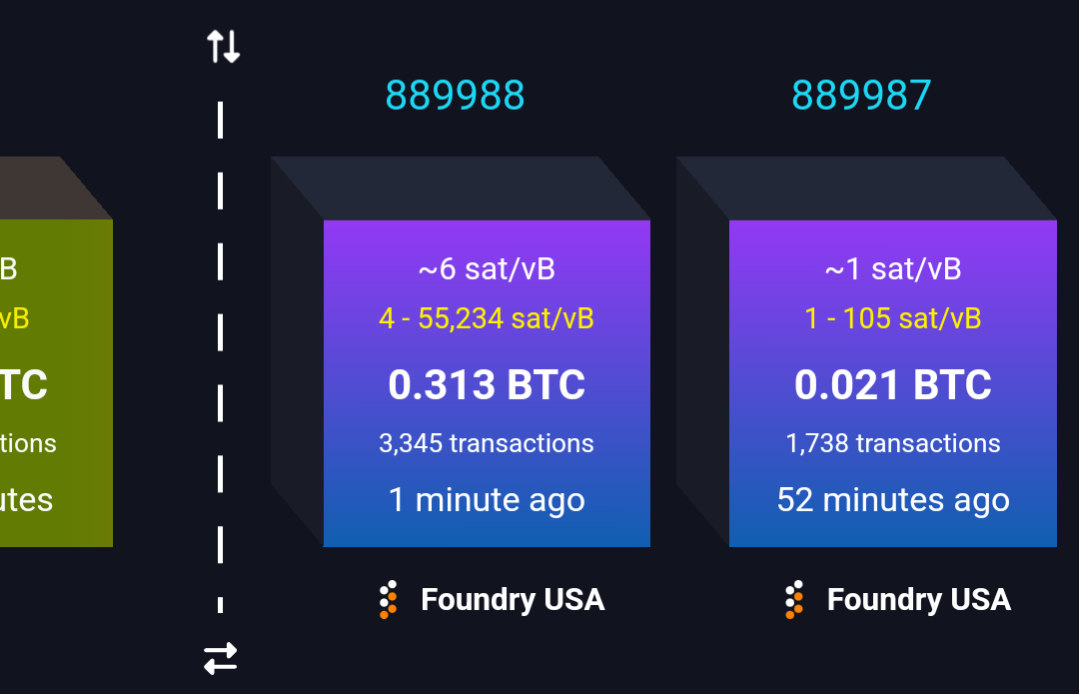Screen dimensions: 1079x694
Task: Click Foundry USA pool name under 889988
Action: (513, 600)
